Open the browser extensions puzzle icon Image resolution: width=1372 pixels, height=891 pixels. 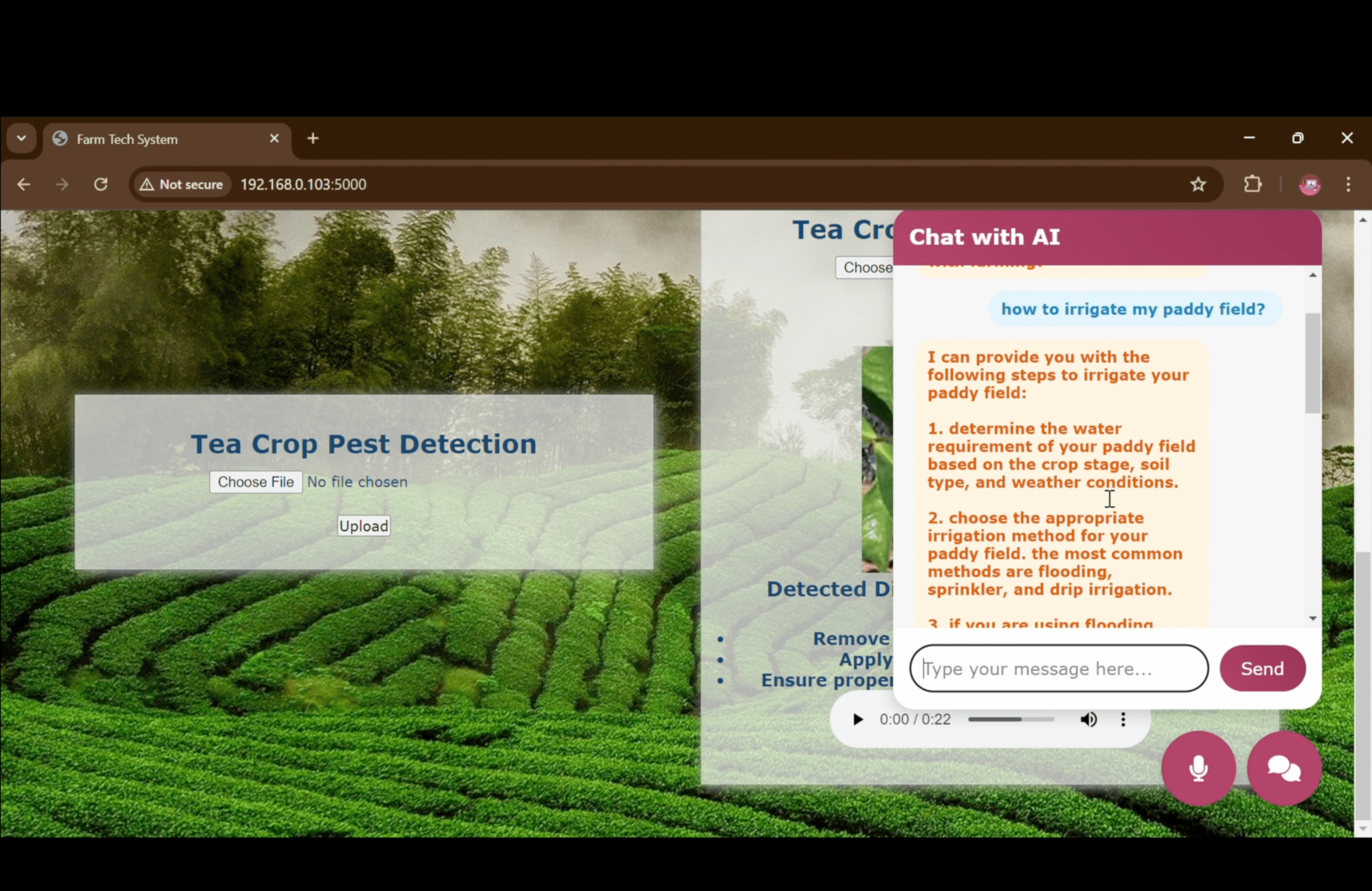[1252, 185]
